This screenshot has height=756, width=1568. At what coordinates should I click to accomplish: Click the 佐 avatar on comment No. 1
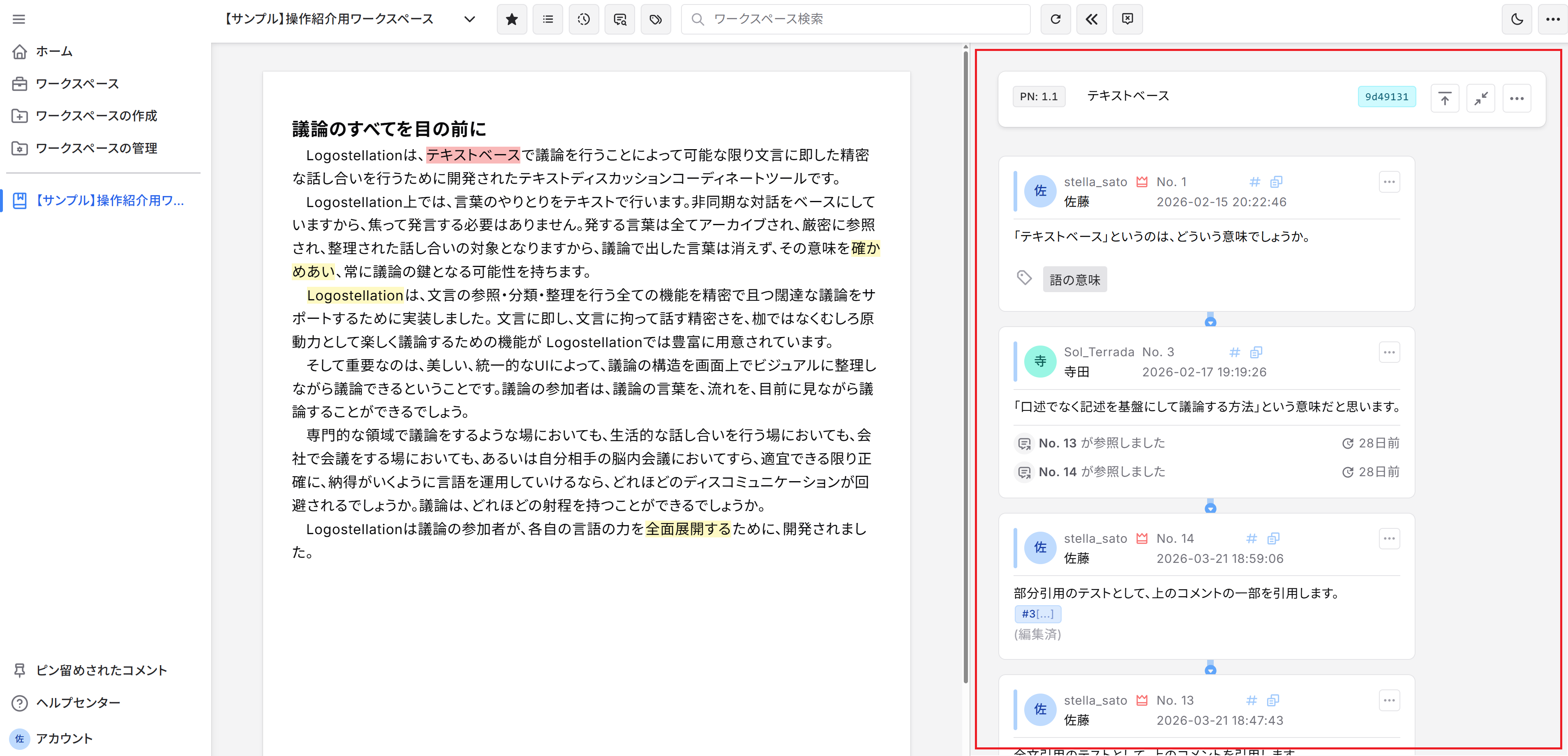point(1040,191)
